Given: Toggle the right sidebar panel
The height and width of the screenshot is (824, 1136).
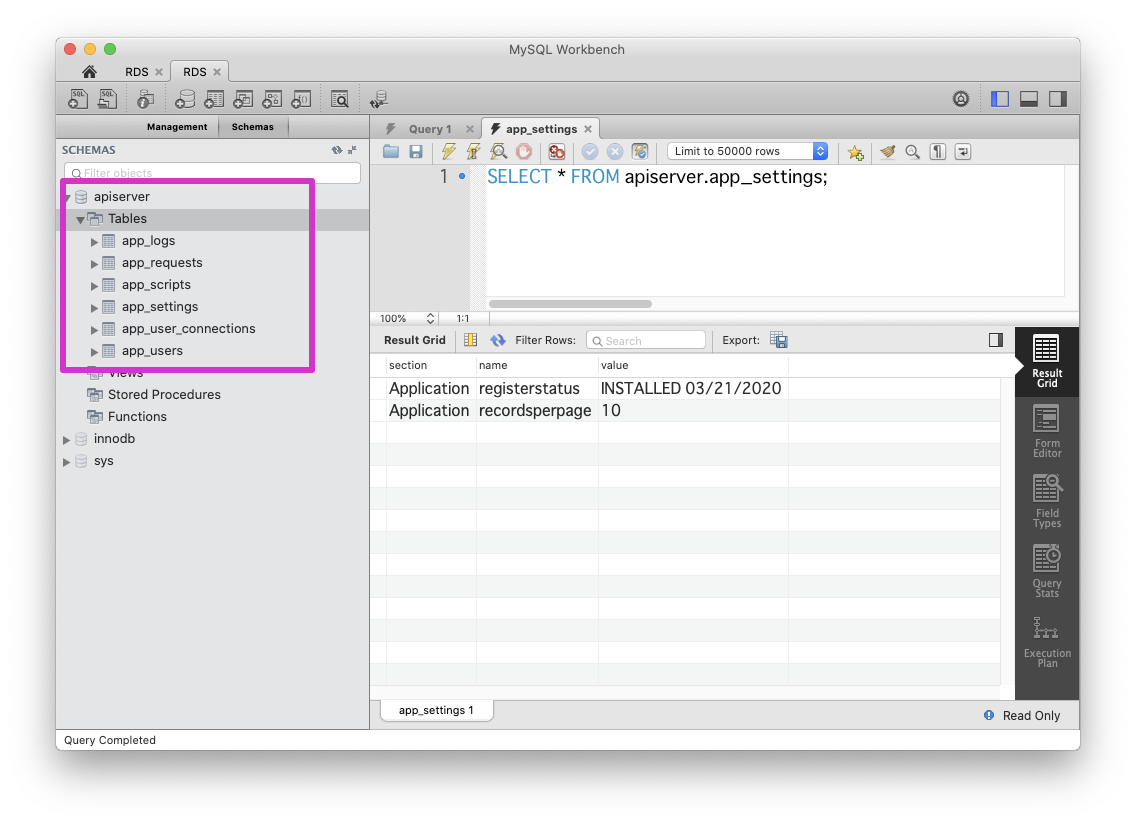Looking at the screenshot, I should click(x=1058, y=99).
